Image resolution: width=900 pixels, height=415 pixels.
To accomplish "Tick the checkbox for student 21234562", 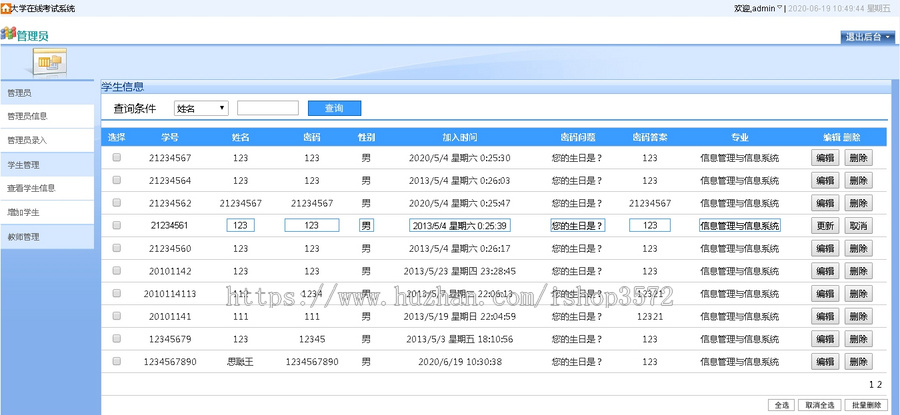I will 117,203.
